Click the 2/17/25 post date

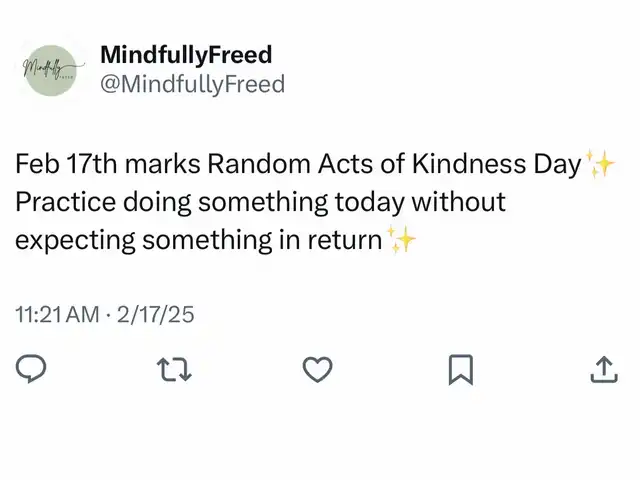[x=155, y=315]
